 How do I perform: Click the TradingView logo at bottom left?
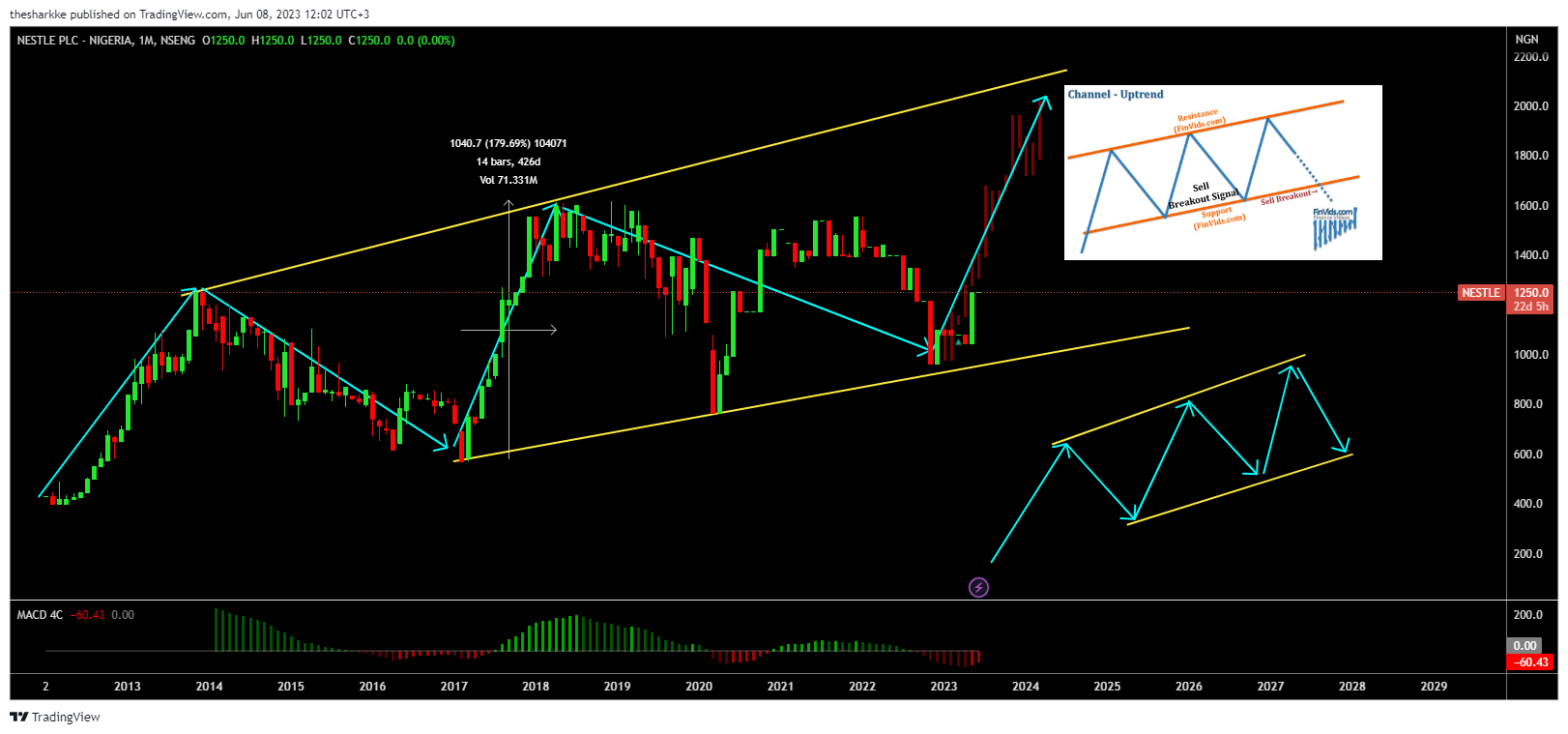coord(55,717)
